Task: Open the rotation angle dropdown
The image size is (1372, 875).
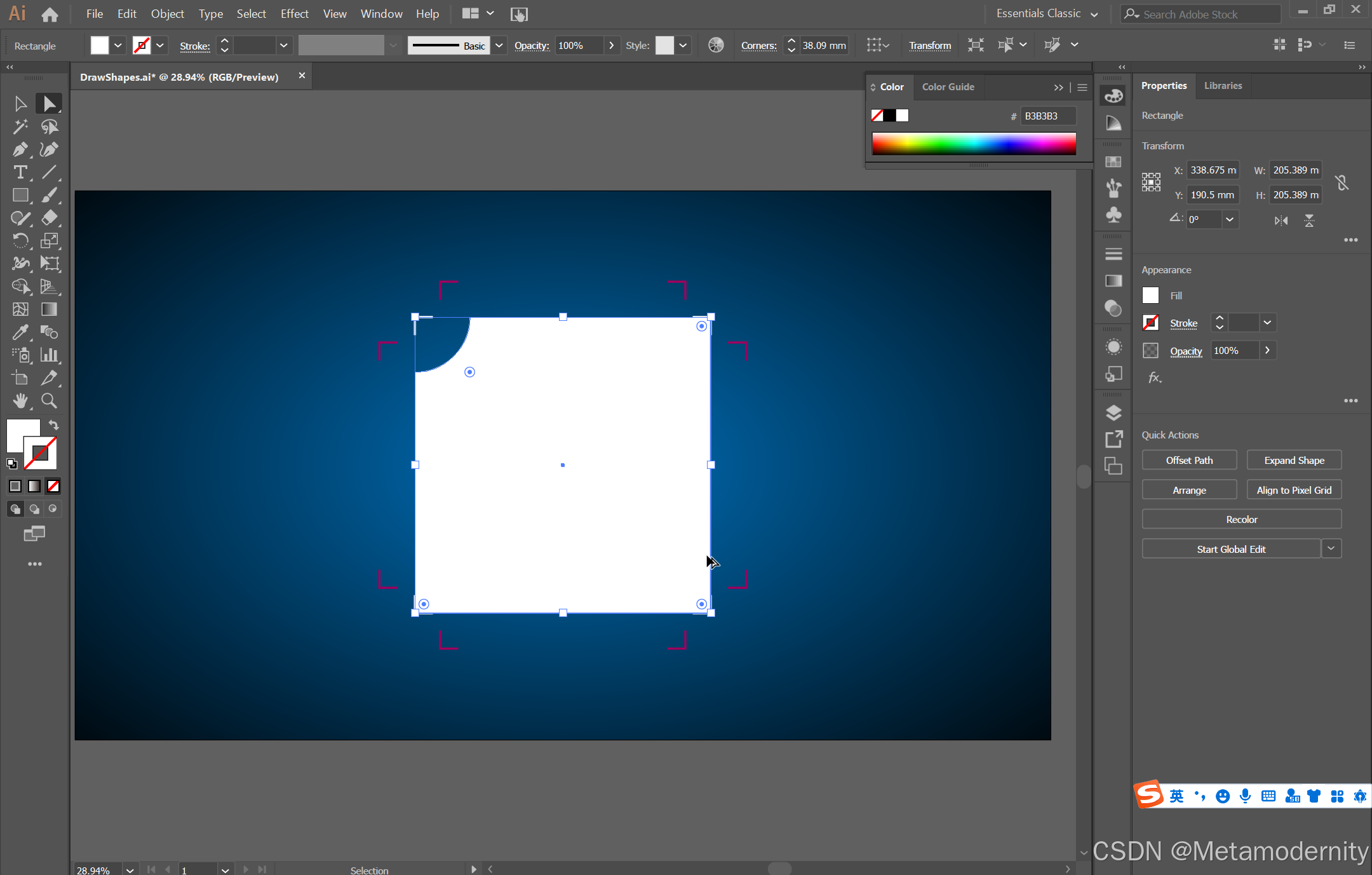Action: tap(1230, 220)
